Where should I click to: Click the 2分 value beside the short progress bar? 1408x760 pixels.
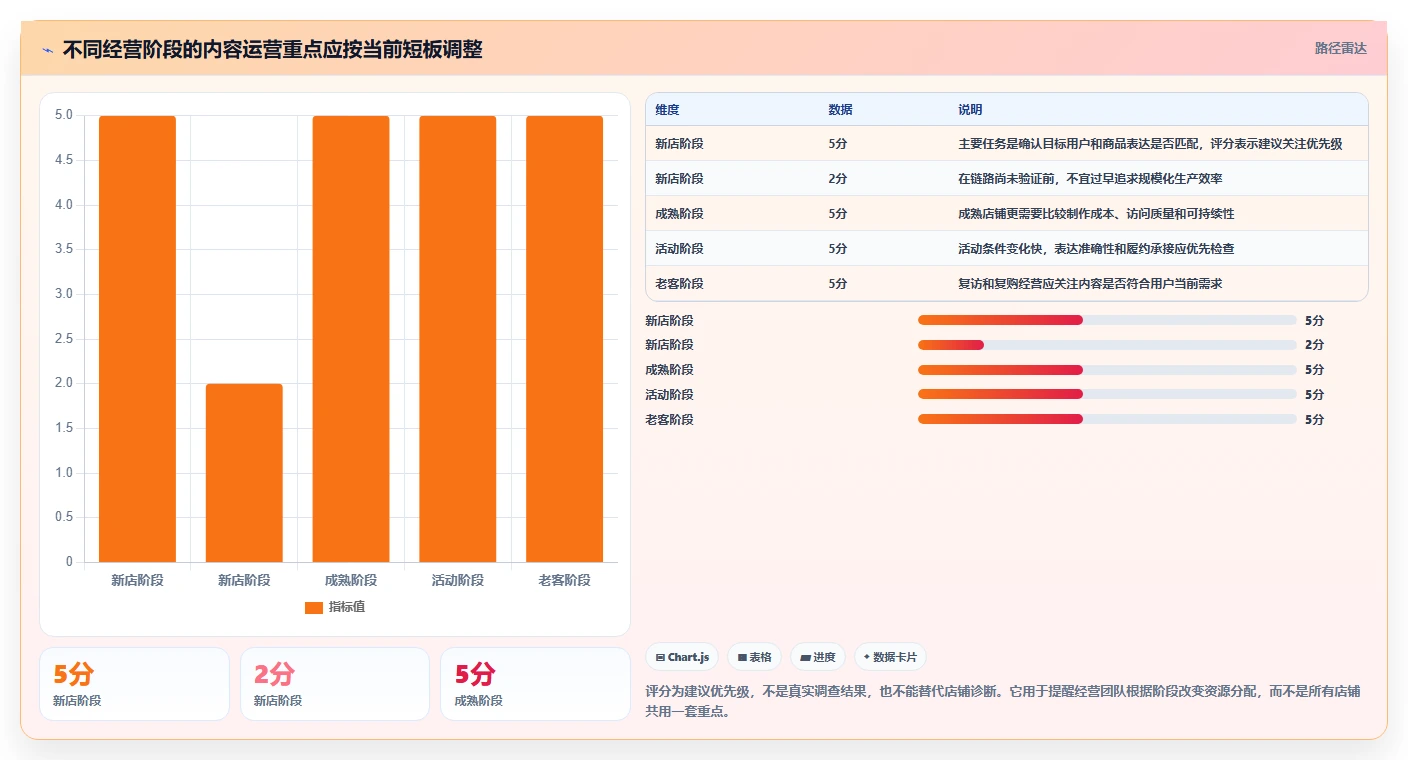pos(1314,345)
